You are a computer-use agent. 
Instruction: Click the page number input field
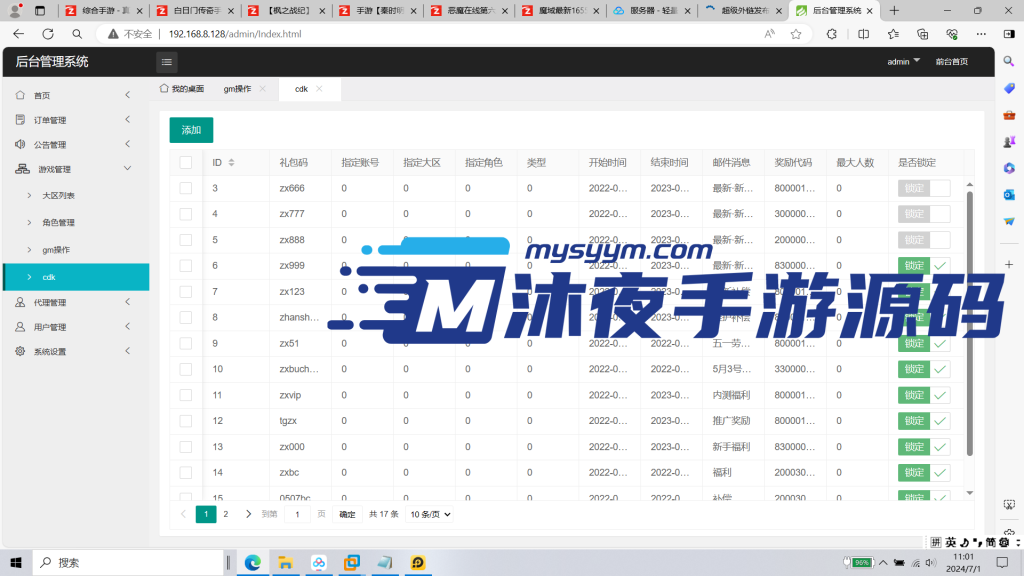[297, 514]
